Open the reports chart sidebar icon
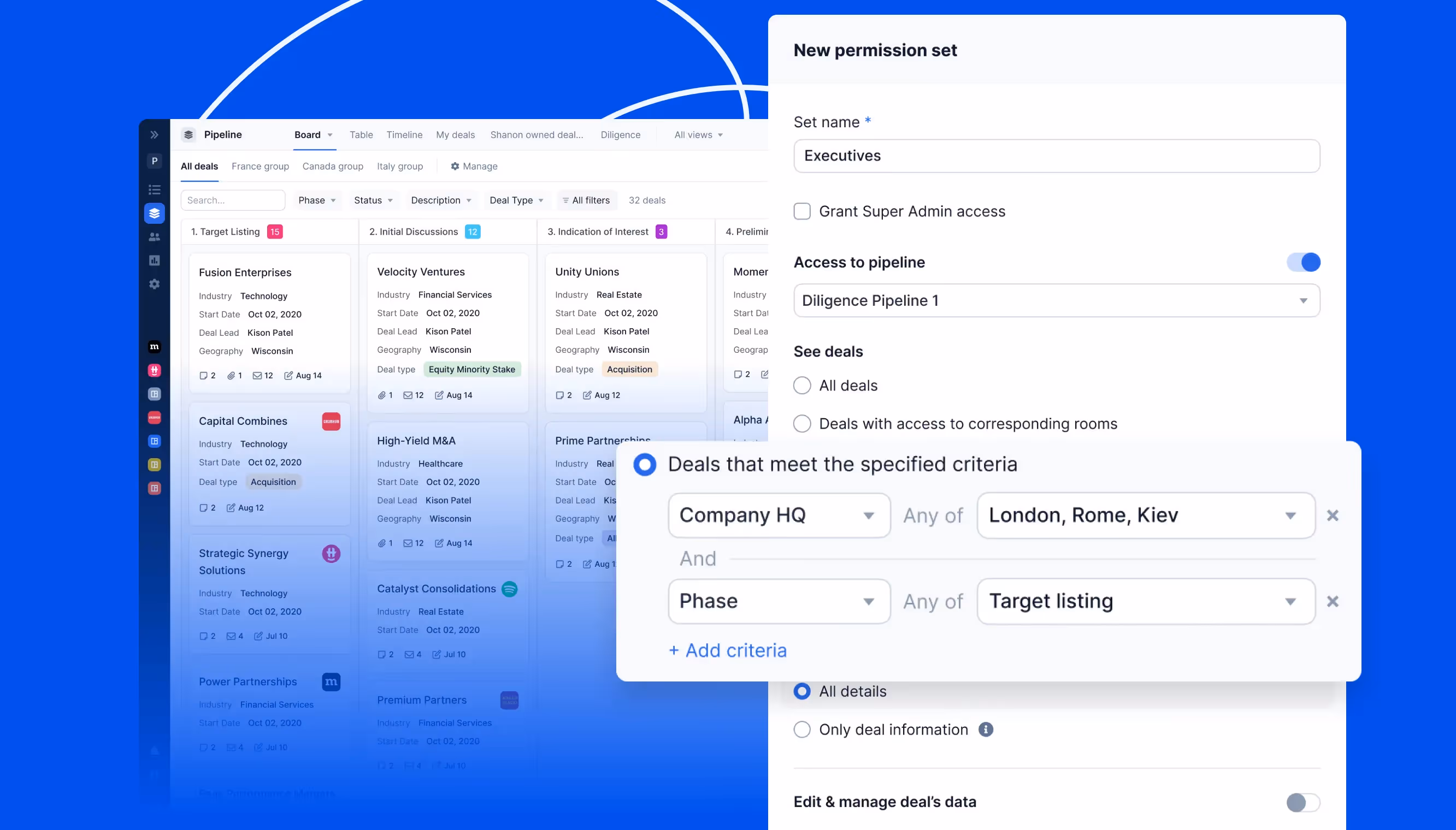This screenshot has width=1456, height=830. 154,260
